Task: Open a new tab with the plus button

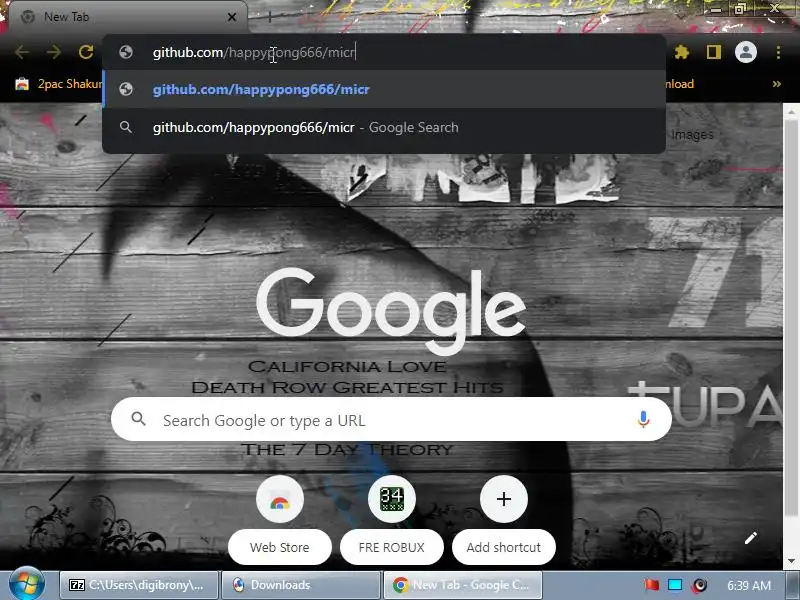Action: (x=269, y=17)
